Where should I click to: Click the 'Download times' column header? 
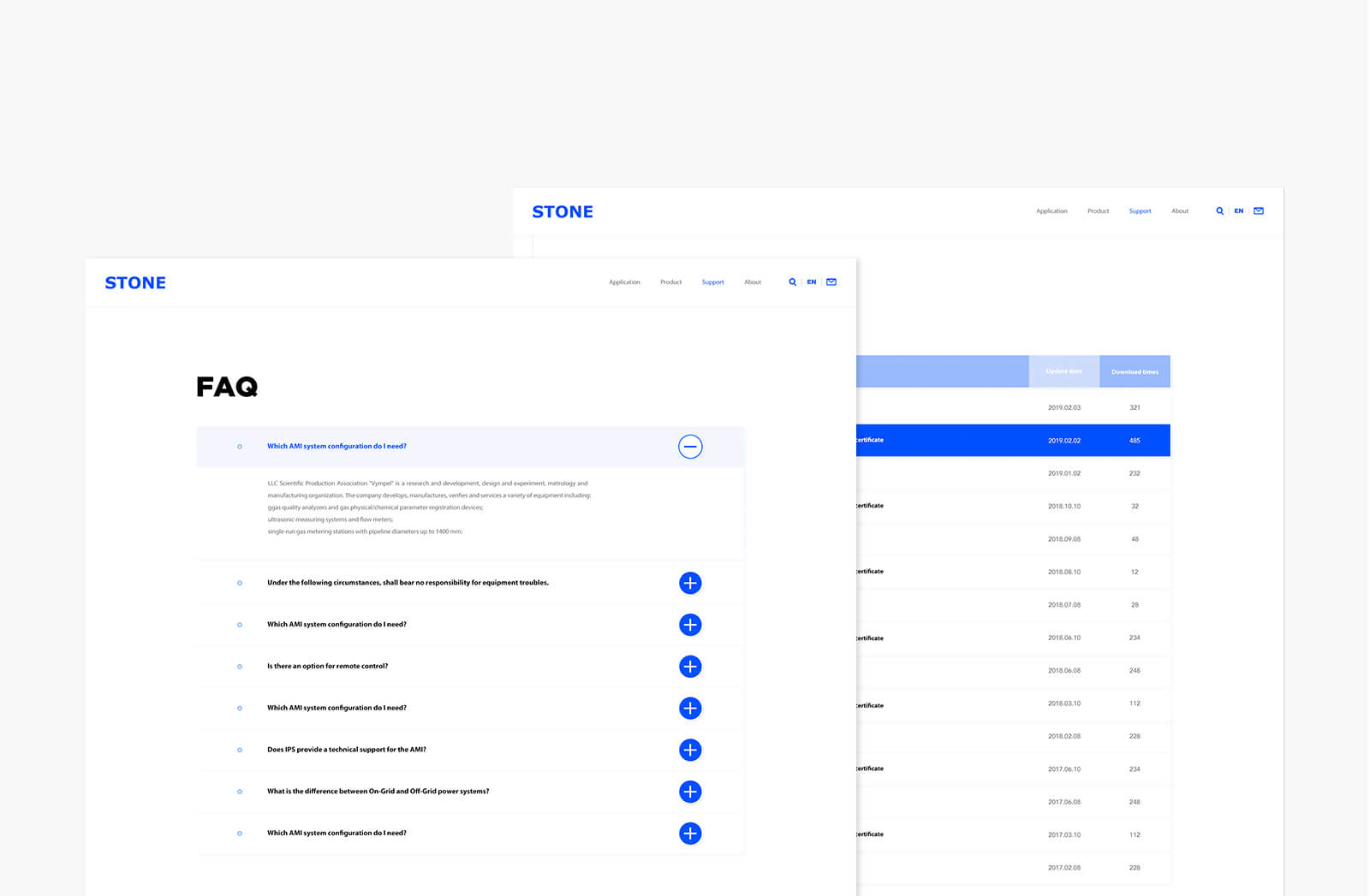[x=1135, y=372]
